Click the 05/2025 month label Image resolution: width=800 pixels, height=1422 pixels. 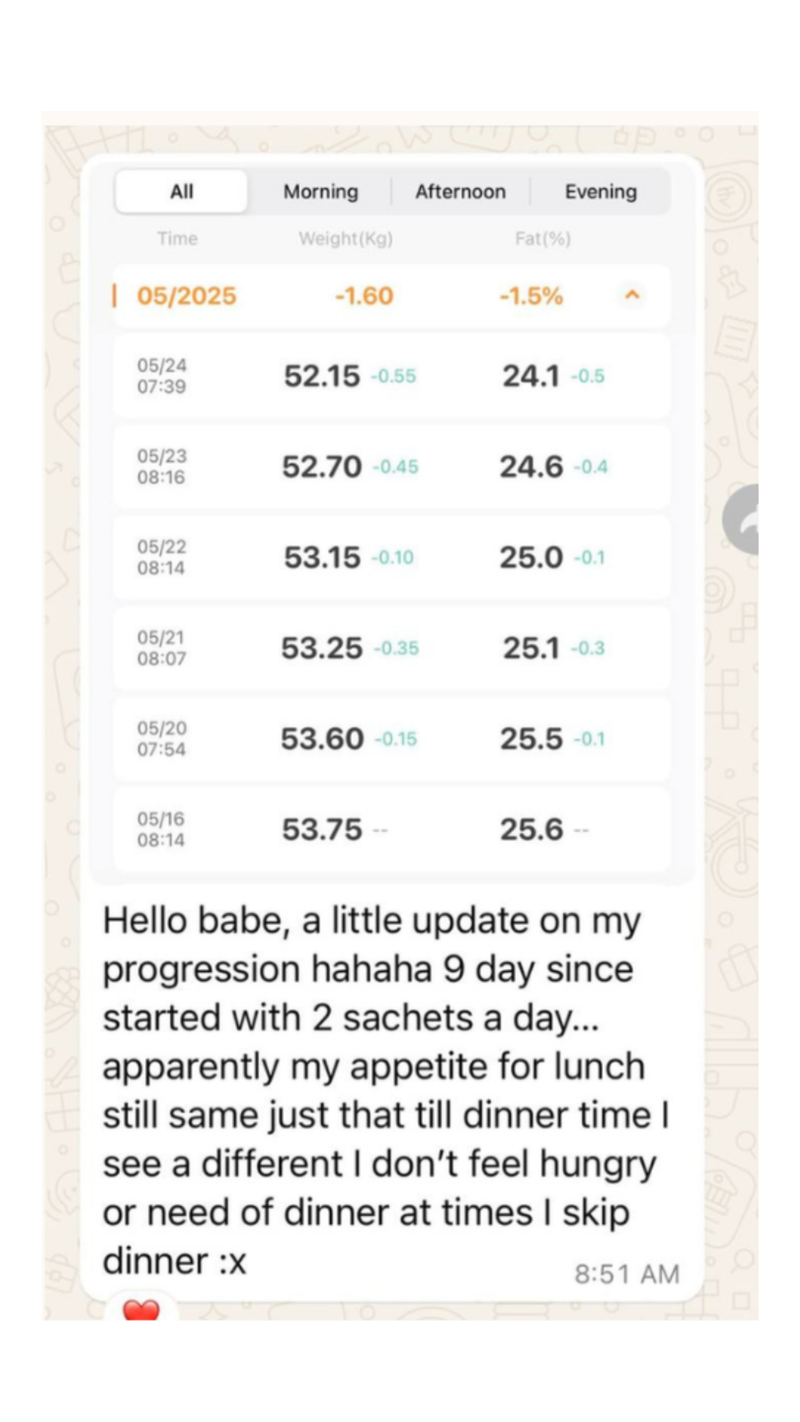point(186,296)
